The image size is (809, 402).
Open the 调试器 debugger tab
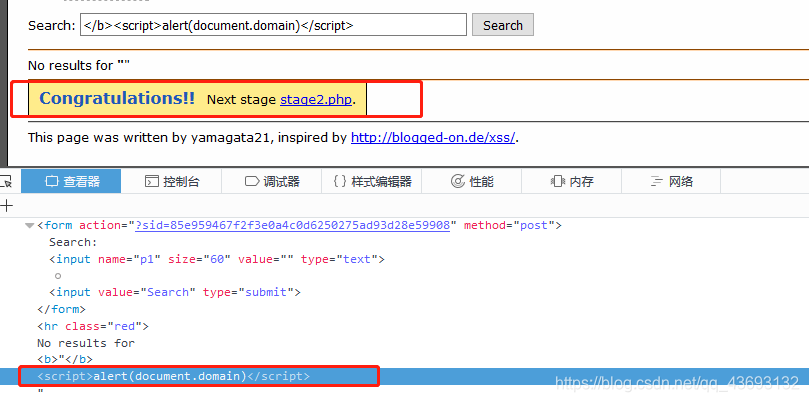(x=271, y=181)
